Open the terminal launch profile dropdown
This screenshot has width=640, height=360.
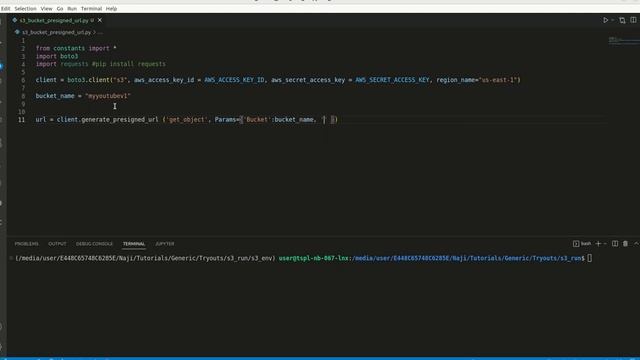coord(605,244)
